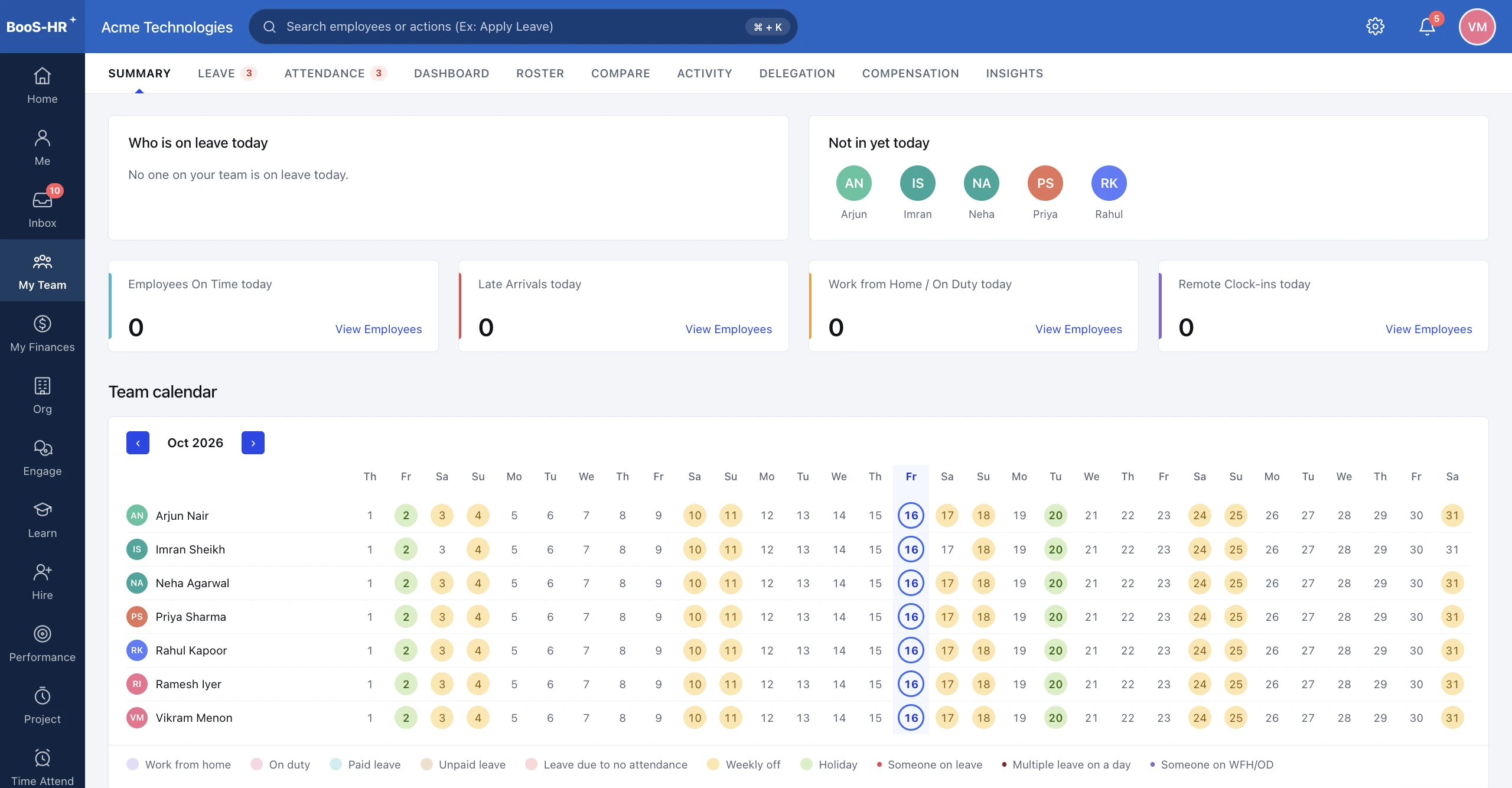Select Priya's avatar in Not in yet
This screenshot has width=1512, height=788.
pyautogui.click(x=1045, y=183)
